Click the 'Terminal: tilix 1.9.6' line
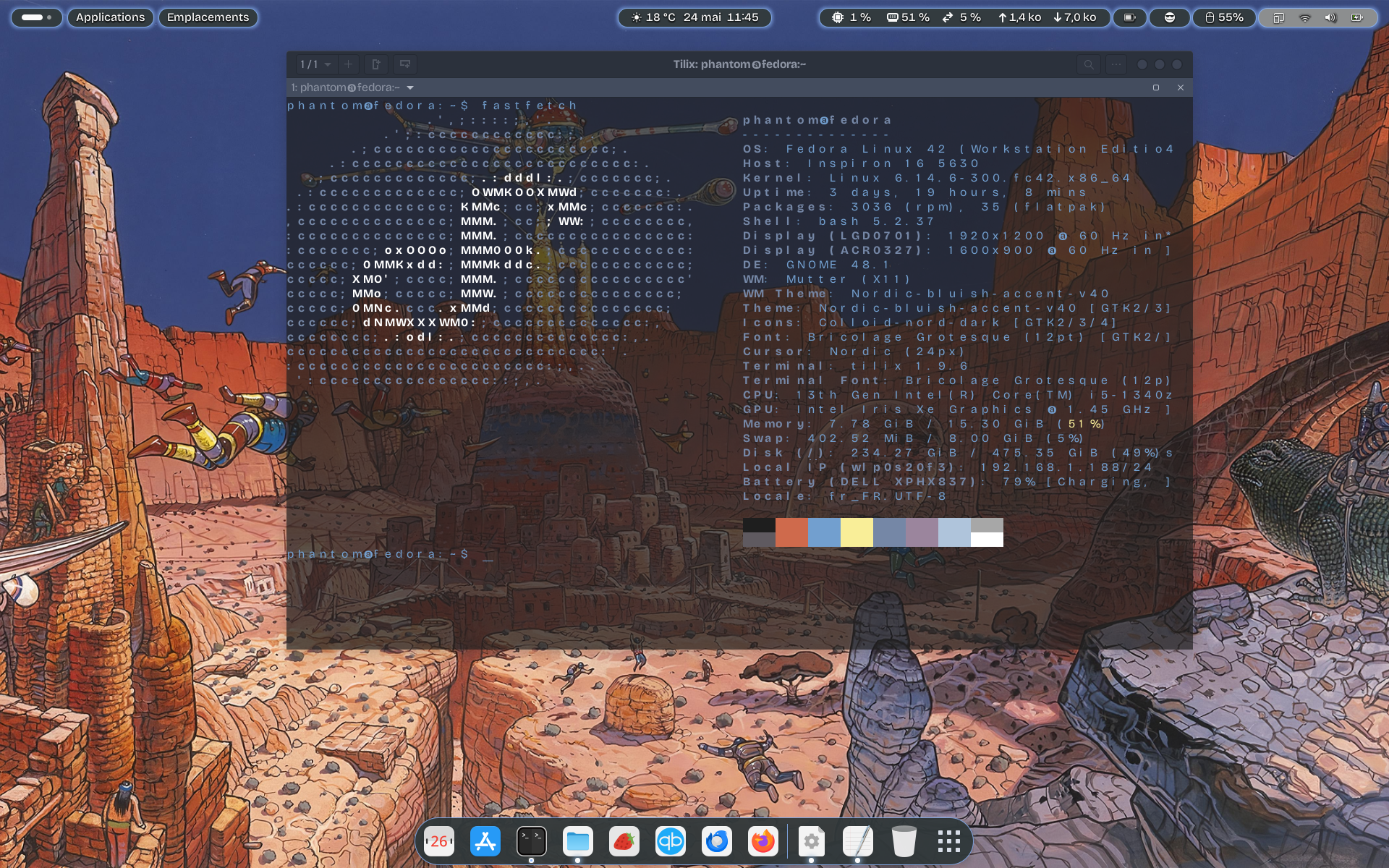Viewport: 1389px width, 868px height. (x=856, y=366)
